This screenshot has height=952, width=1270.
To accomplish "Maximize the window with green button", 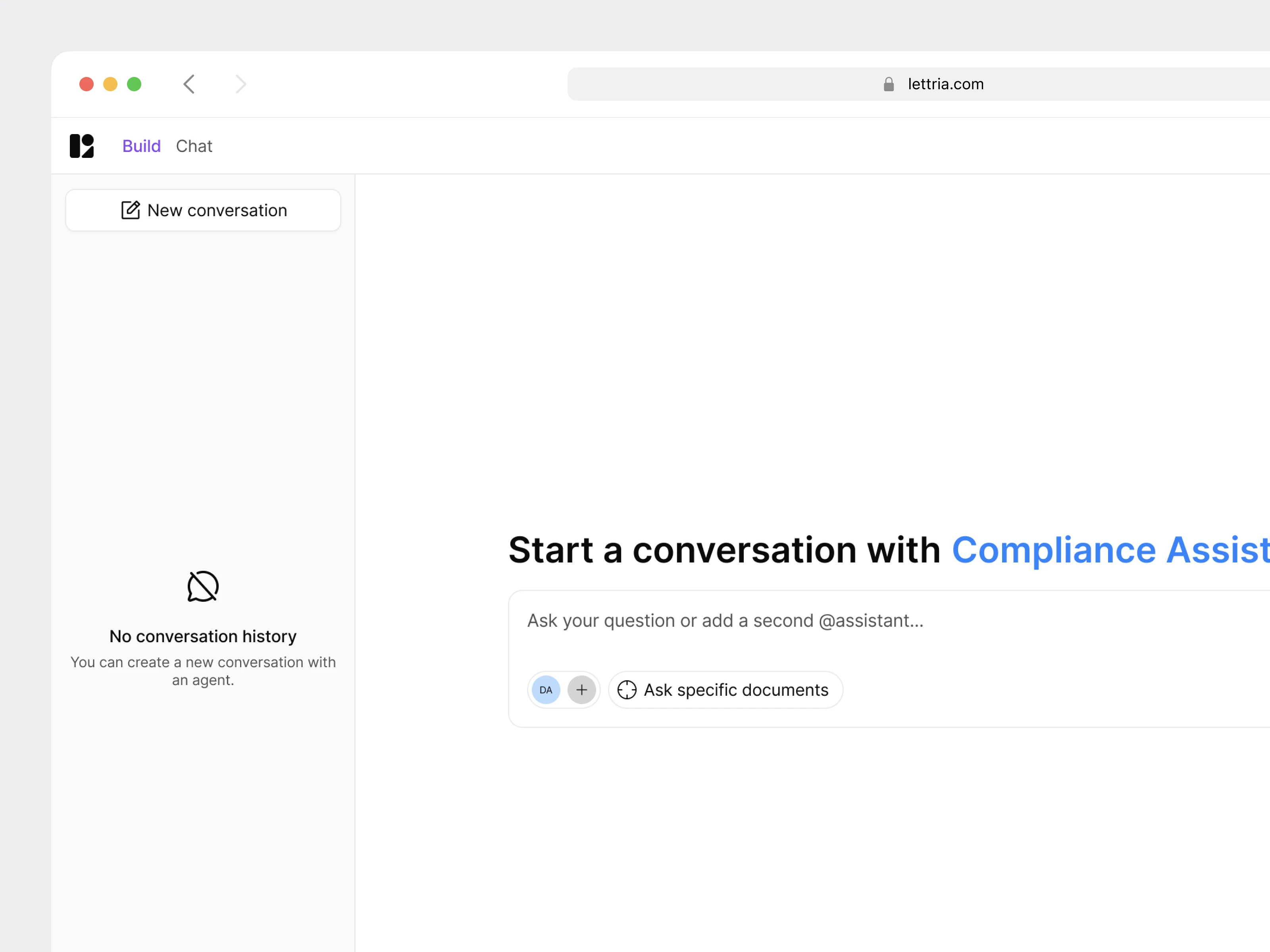I will coord(135,84).
